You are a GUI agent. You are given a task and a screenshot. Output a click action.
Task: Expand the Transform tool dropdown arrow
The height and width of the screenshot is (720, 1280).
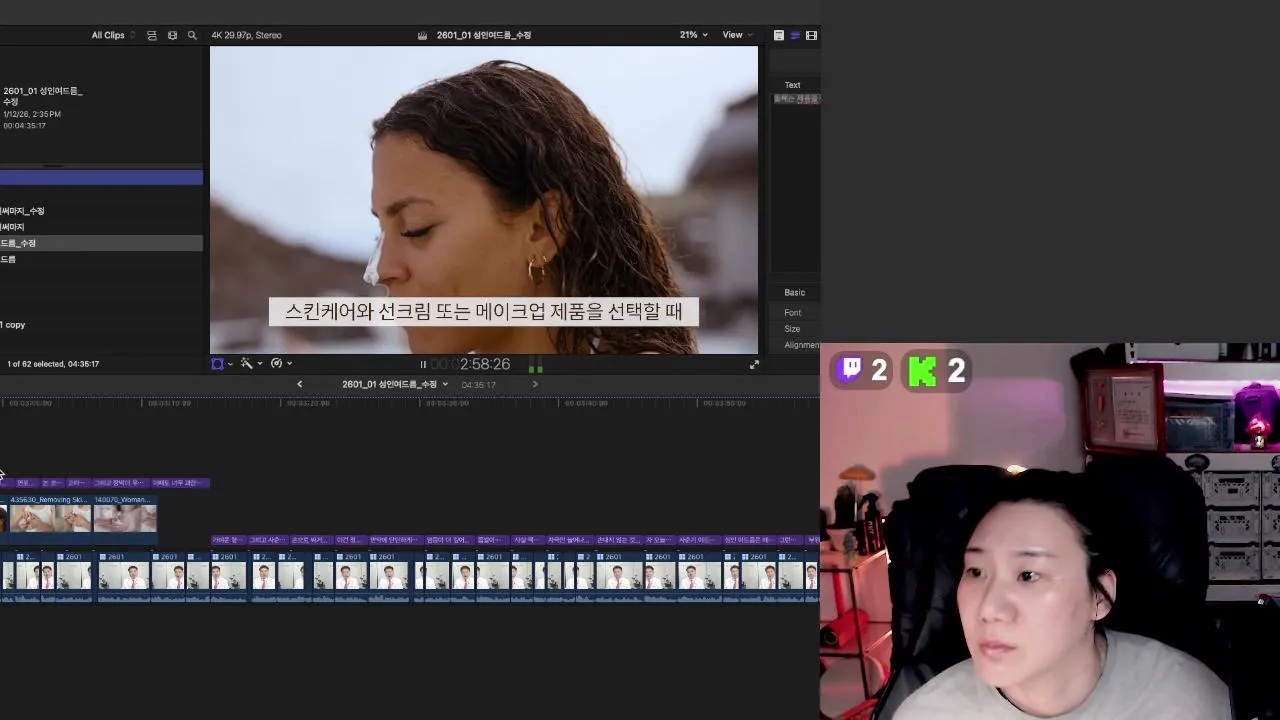(230, 364)
